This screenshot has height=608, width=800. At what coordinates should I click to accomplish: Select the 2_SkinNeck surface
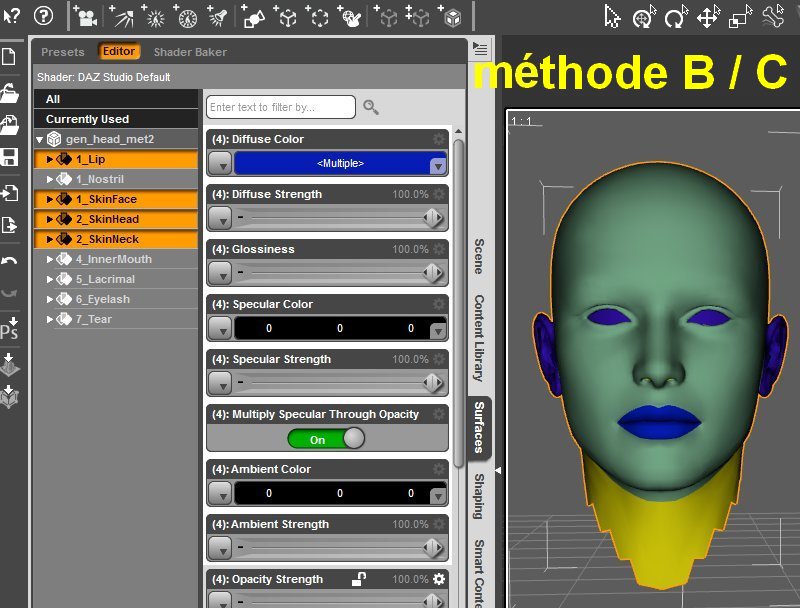tap(116, 239)
